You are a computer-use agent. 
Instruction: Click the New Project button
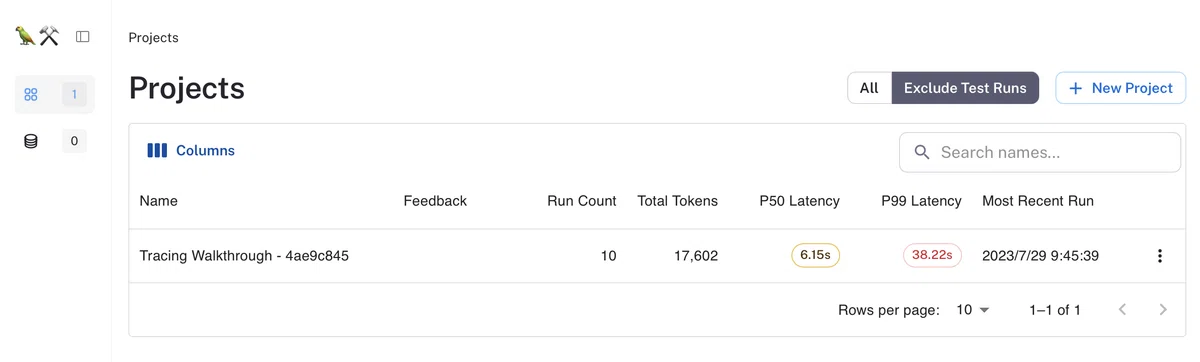point(1121,88)
